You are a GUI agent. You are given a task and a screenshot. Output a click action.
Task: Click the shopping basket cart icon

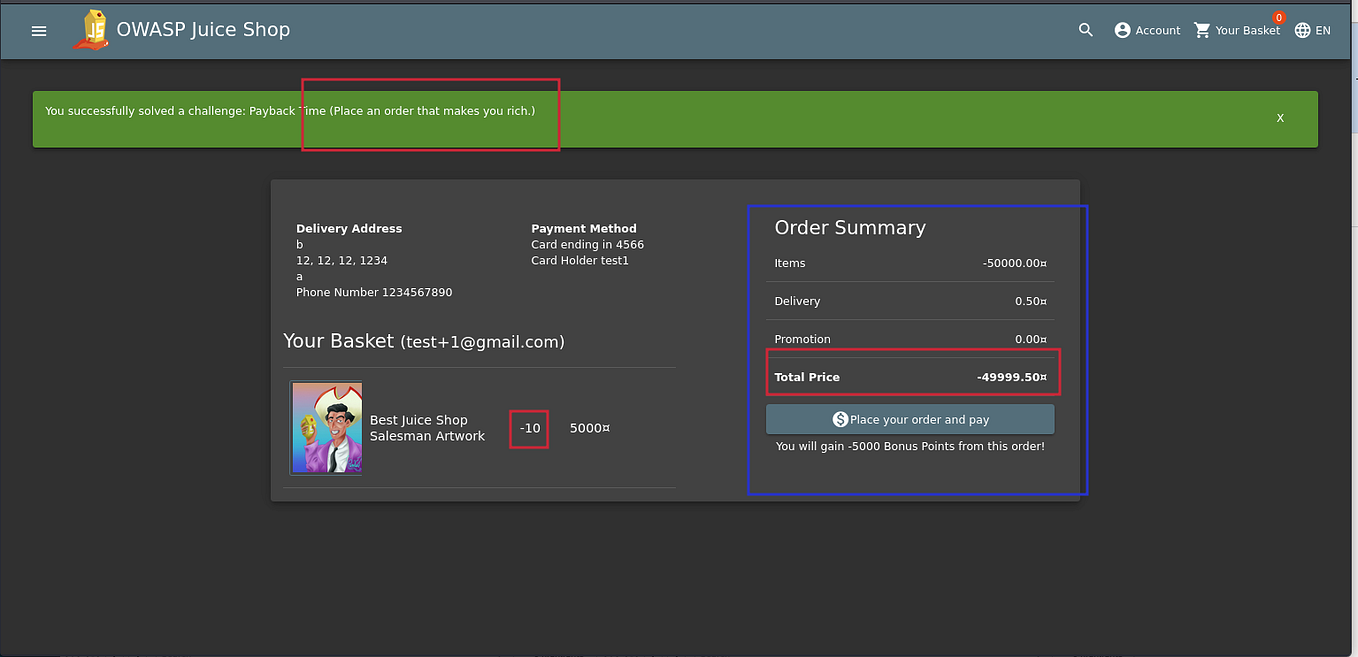pos(1201,30)
